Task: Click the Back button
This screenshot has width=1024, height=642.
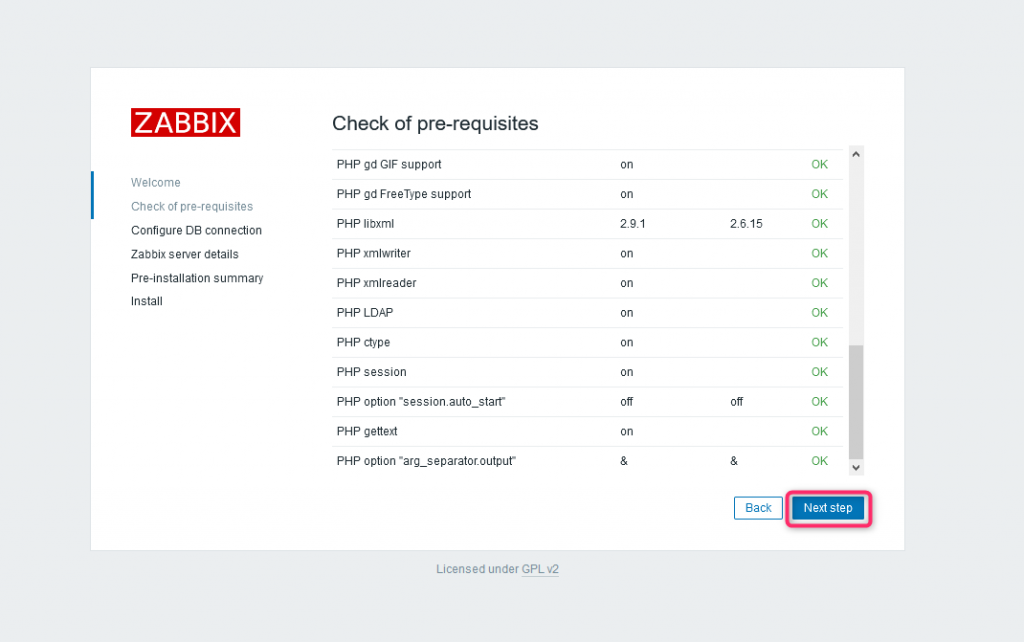Action: [758, 508]
